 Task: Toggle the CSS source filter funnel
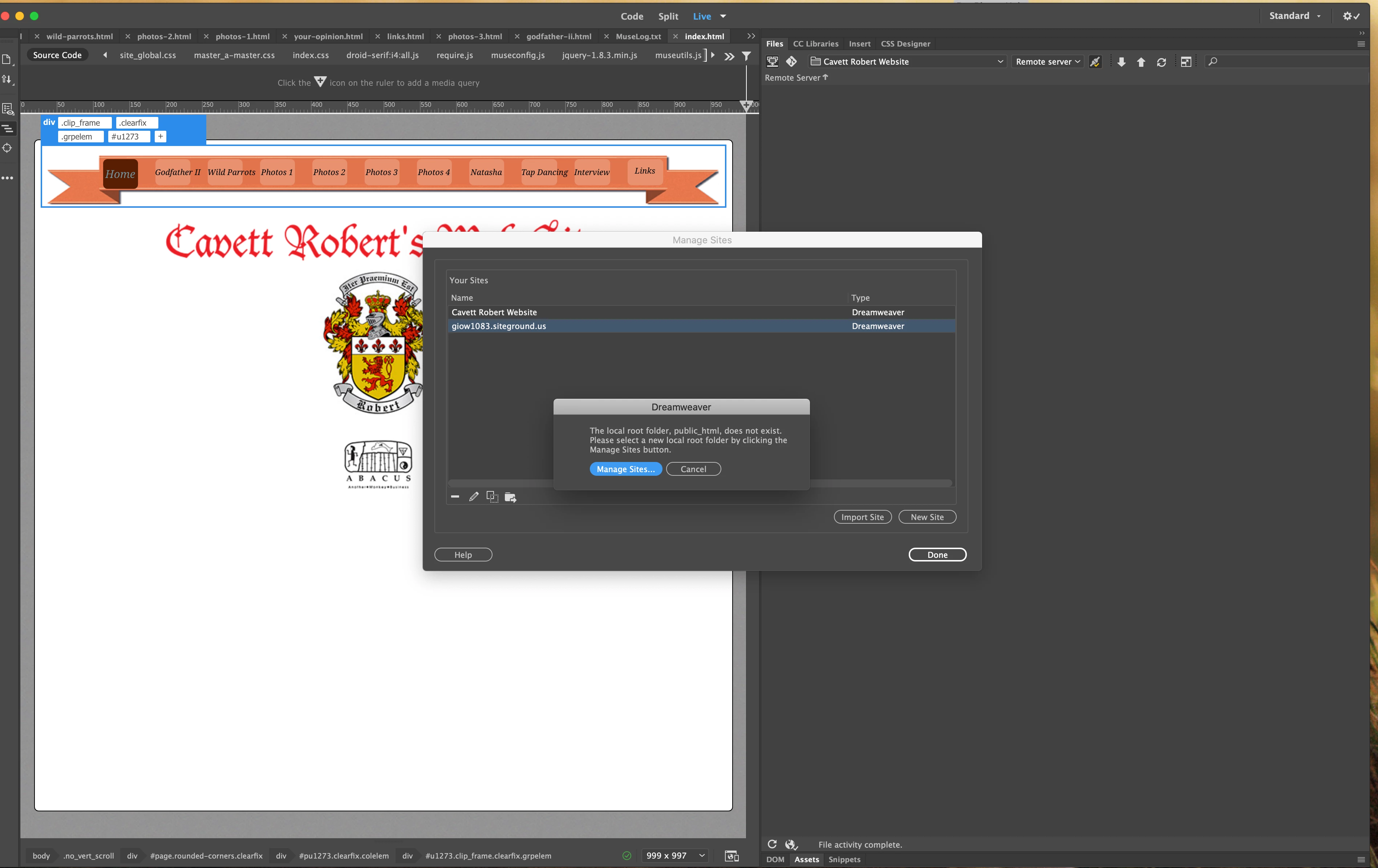tap(746, 56)
